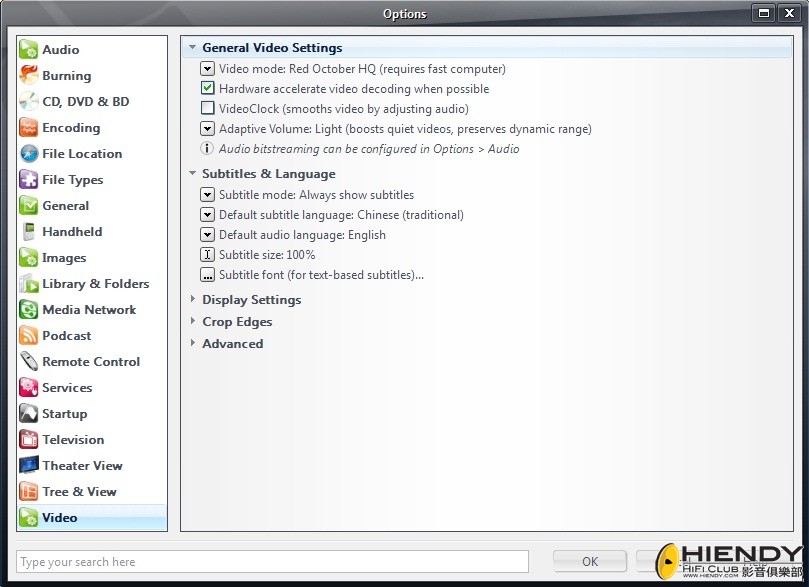Click the CD, DVD & BD disc icon
The width and height of the screenshot is (809, 587).
point(28,102)
